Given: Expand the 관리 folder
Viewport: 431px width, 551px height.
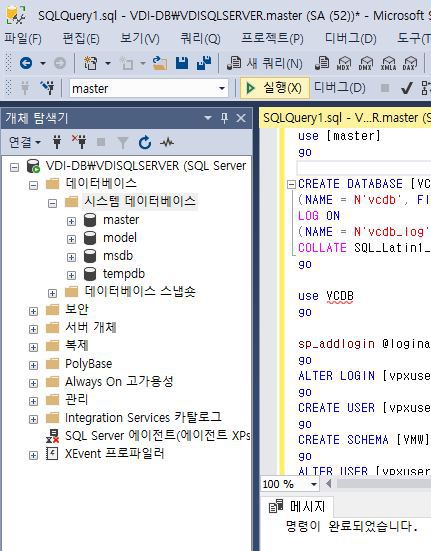Looking at the screenshot, I should click(33, 401).
